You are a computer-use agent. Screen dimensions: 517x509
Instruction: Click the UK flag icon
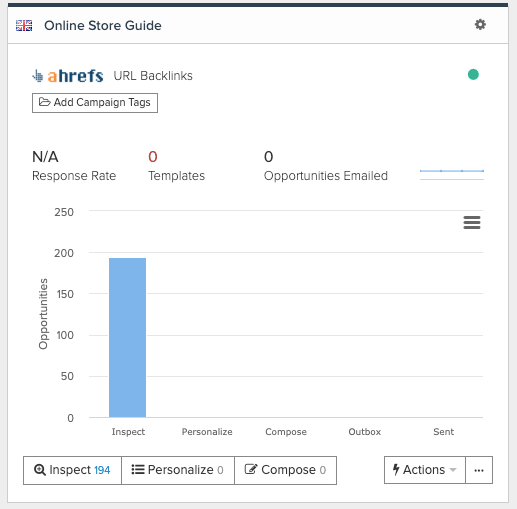[24, 25]
